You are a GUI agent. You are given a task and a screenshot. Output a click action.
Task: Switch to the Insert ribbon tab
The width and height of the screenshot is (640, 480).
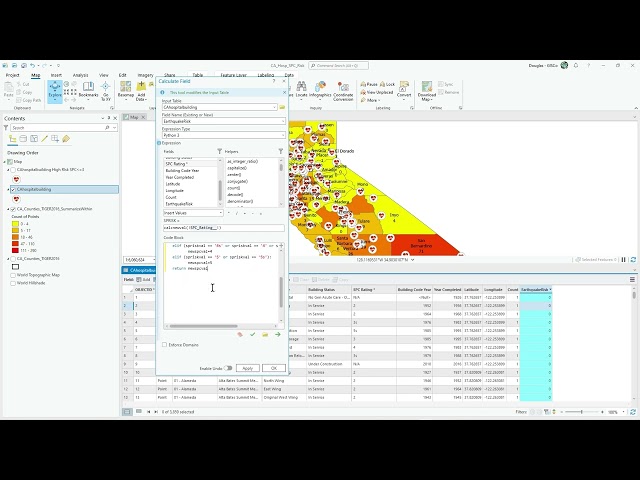[x=56, y=75]
